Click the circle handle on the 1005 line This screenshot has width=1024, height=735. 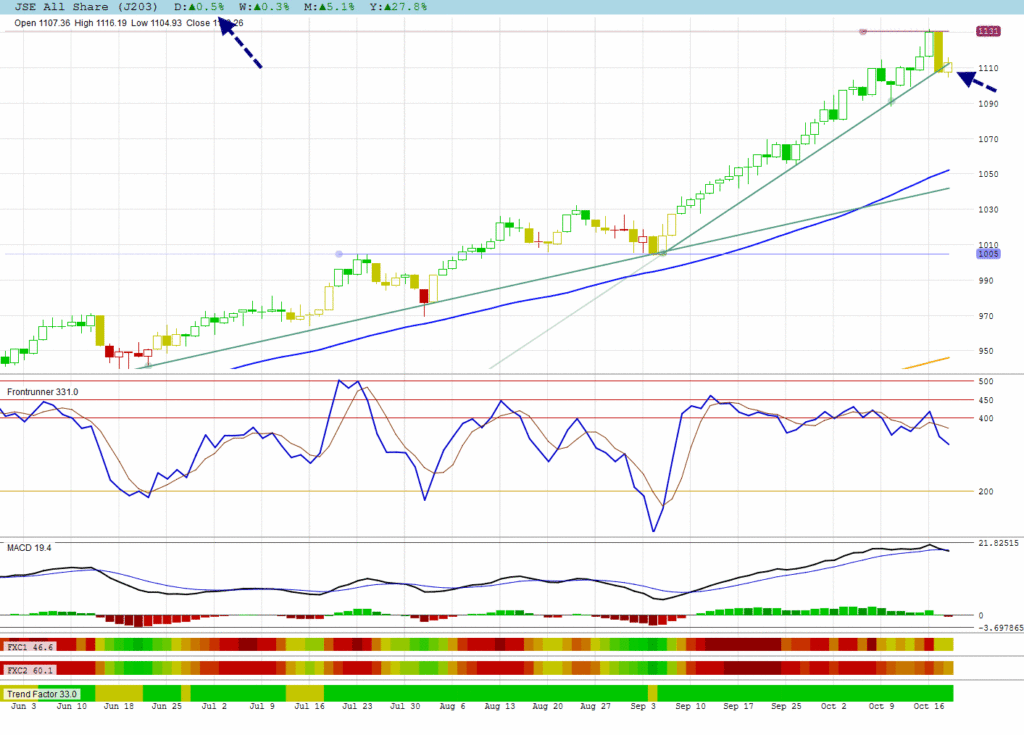339,254
